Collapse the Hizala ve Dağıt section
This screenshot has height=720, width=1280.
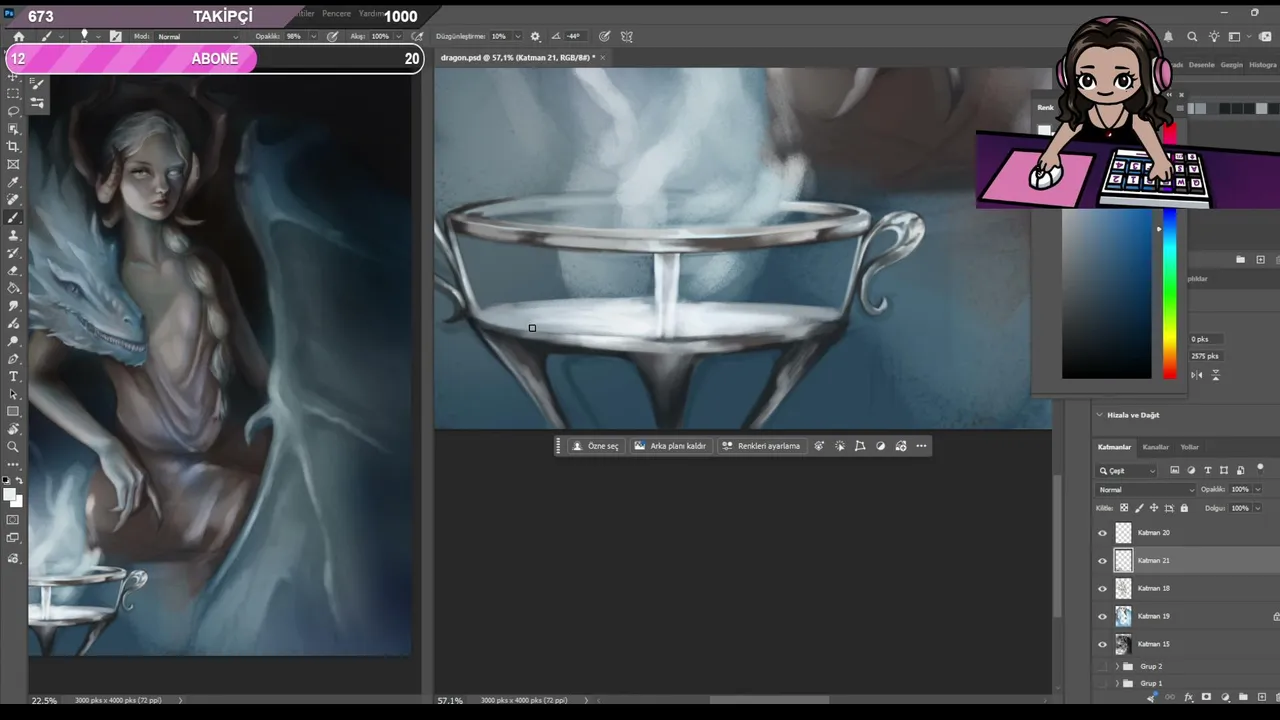click(x=1100, y=415)
